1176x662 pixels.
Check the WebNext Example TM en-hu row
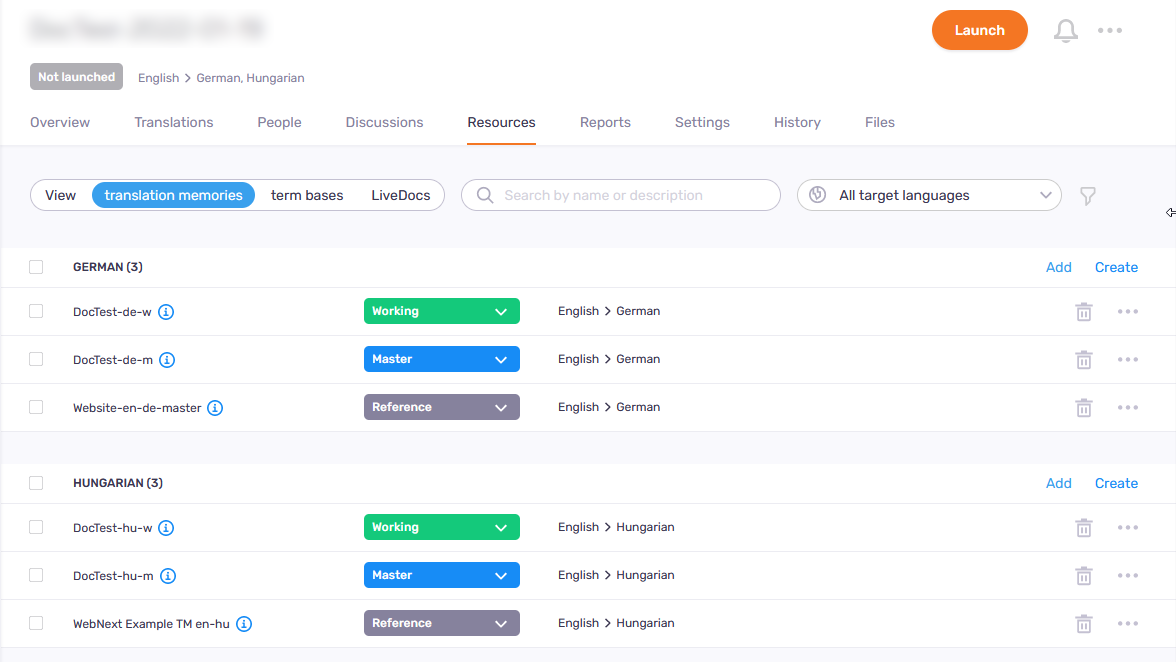[36, 623]
